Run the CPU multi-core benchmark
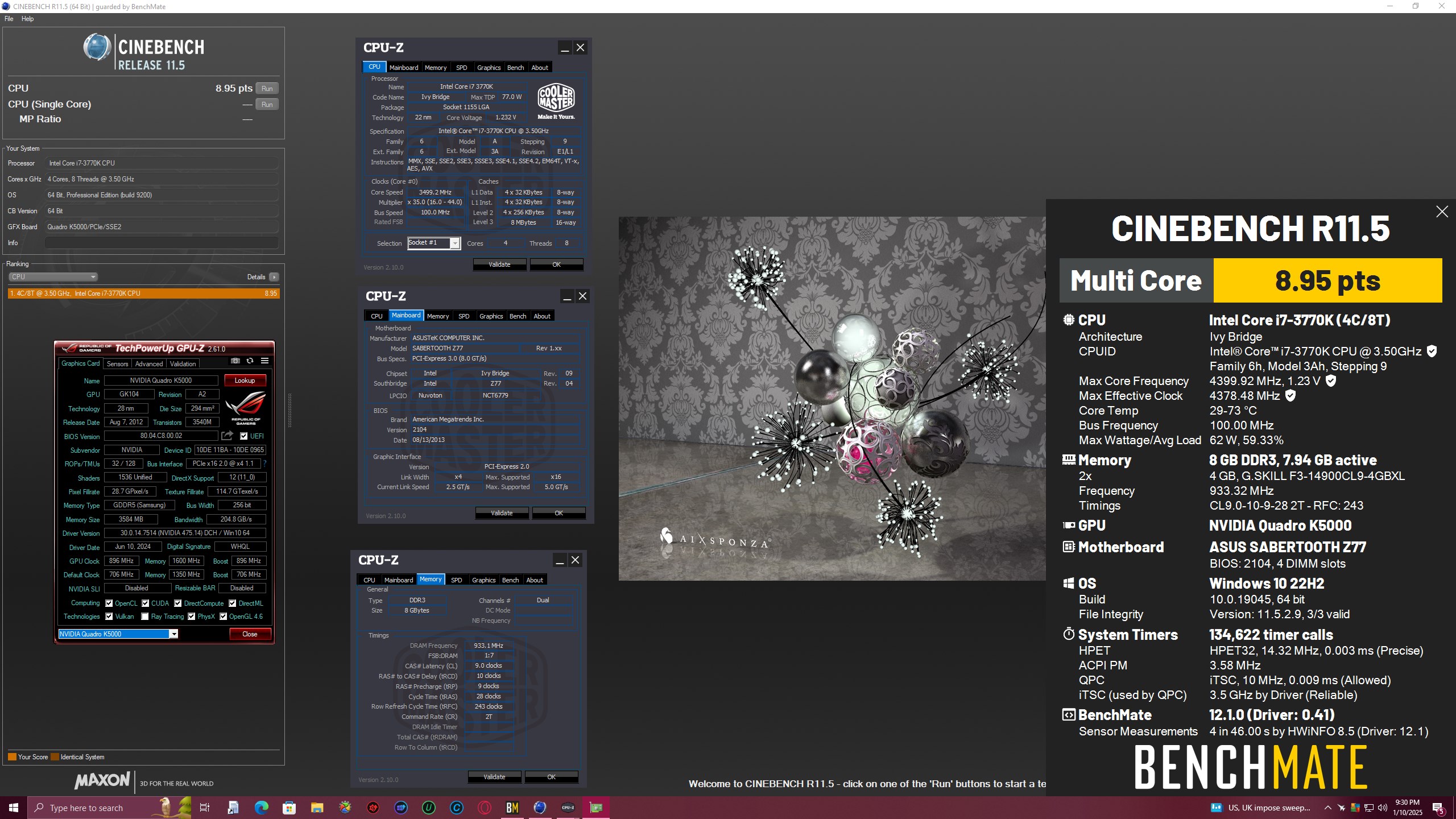 267,88
